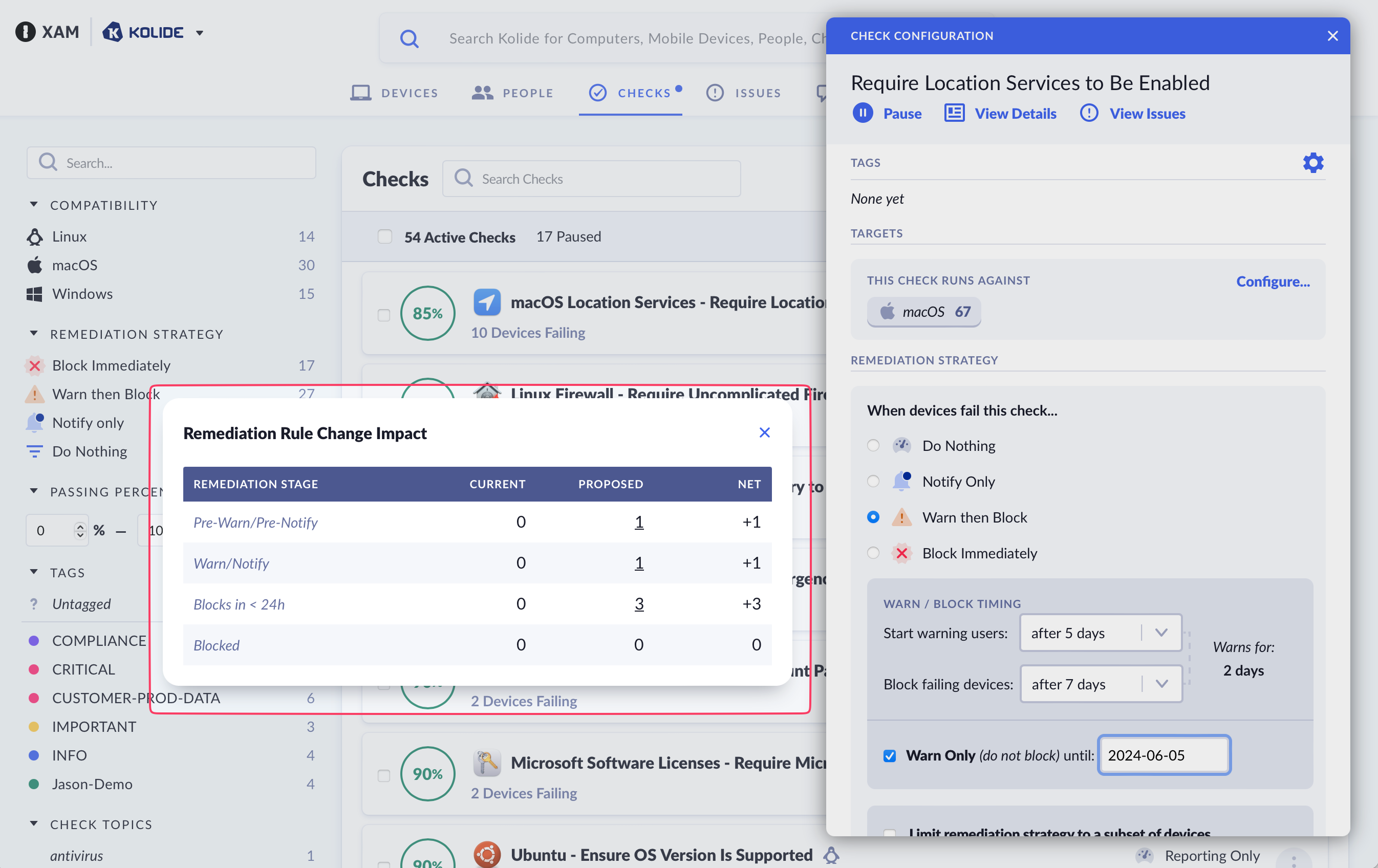
Task: Open the Tags settings gear
Action: click(1313, 163)
